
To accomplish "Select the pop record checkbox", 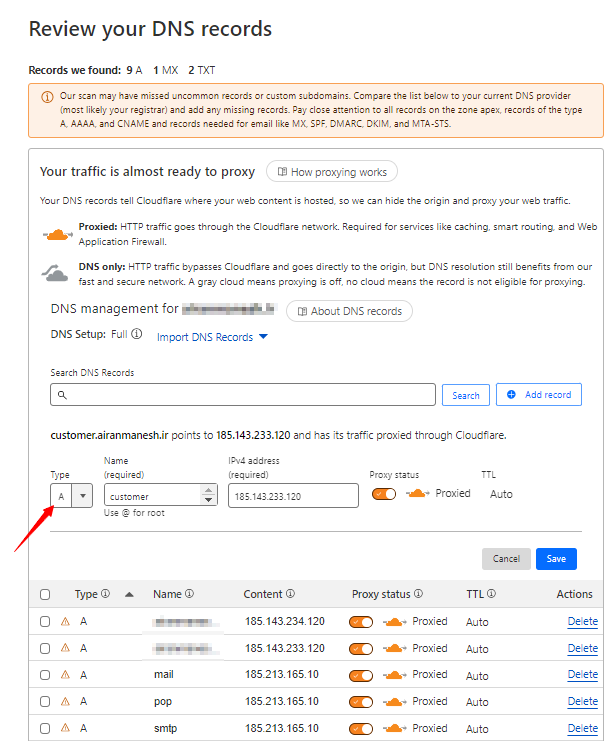I will pos(44,701).
